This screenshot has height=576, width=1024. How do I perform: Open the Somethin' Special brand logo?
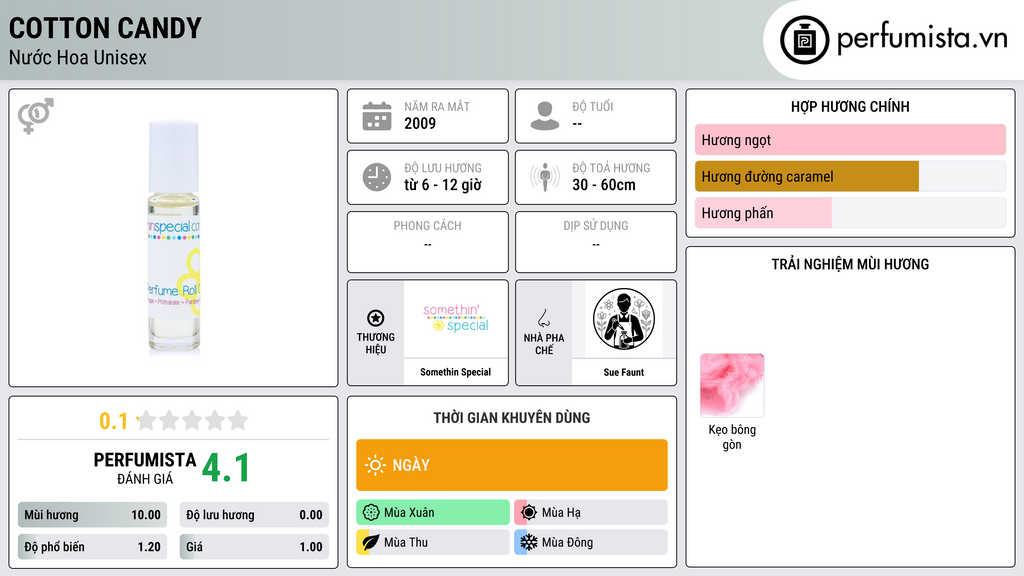pyautogui.click(x=456, y=319)
